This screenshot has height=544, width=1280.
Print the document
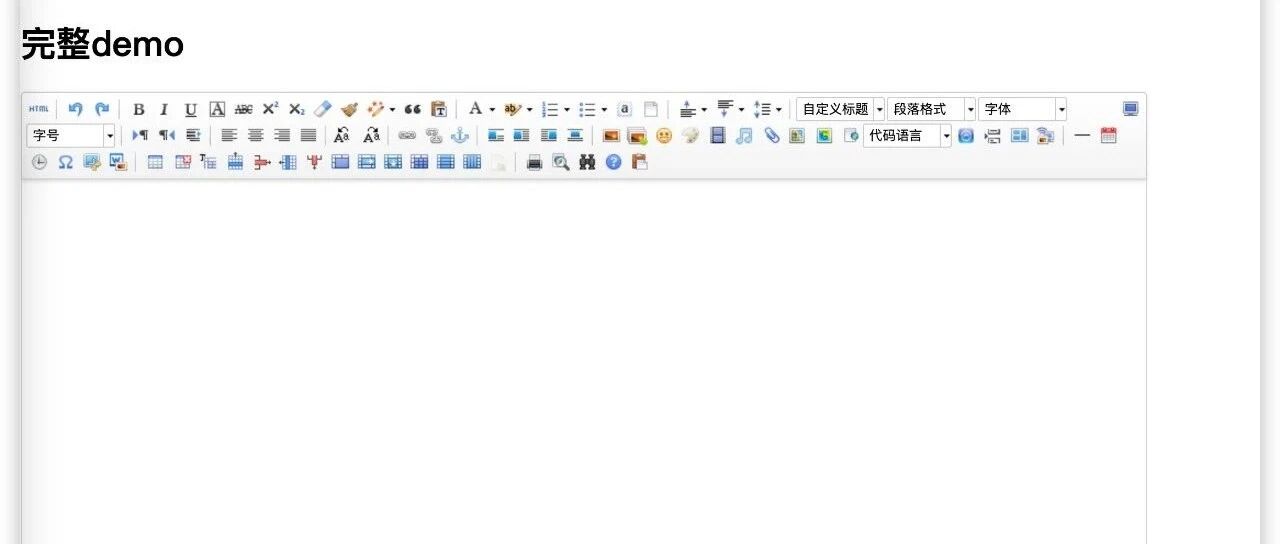pos(534,162)
